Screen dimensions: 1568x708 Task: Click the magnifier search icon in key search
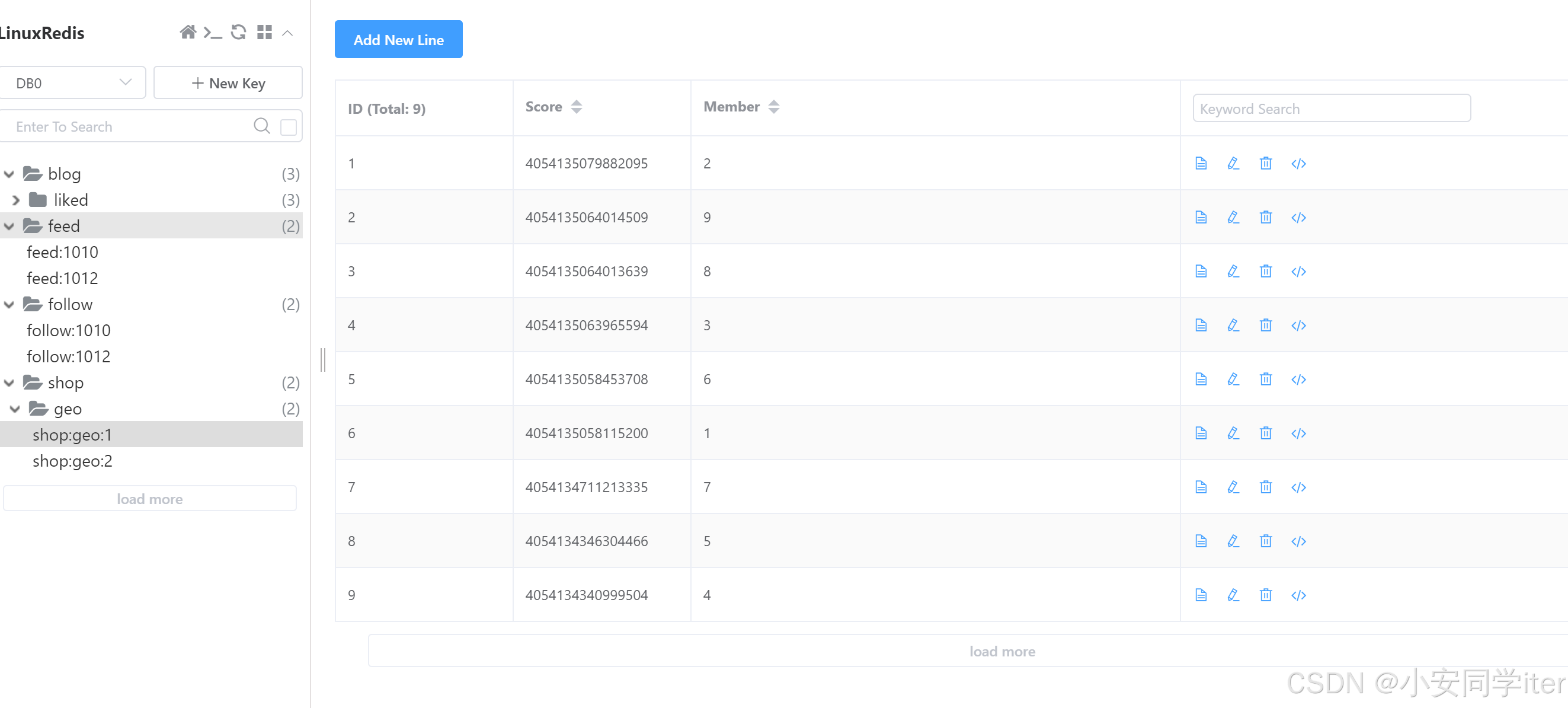pos(262,126)
